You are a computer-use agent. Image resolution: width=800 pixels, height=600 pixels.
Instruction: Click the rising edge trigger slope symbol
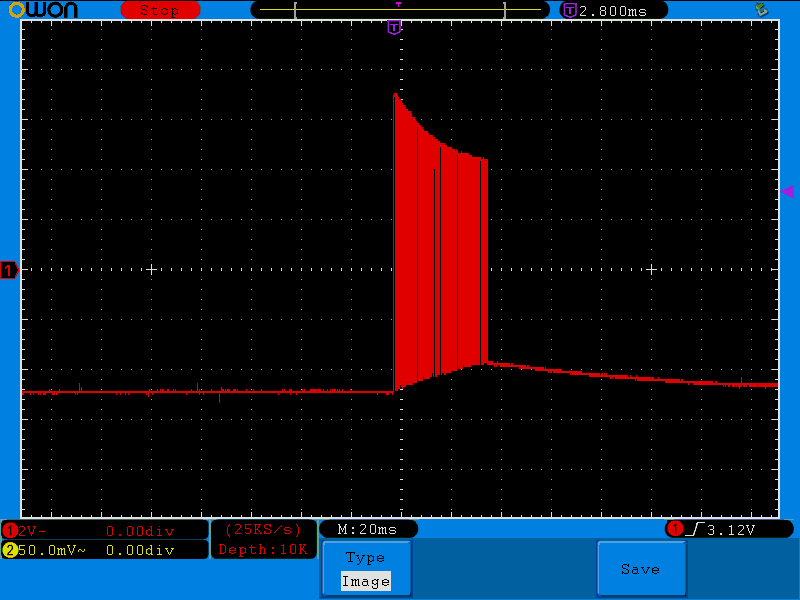click(692, 529)
